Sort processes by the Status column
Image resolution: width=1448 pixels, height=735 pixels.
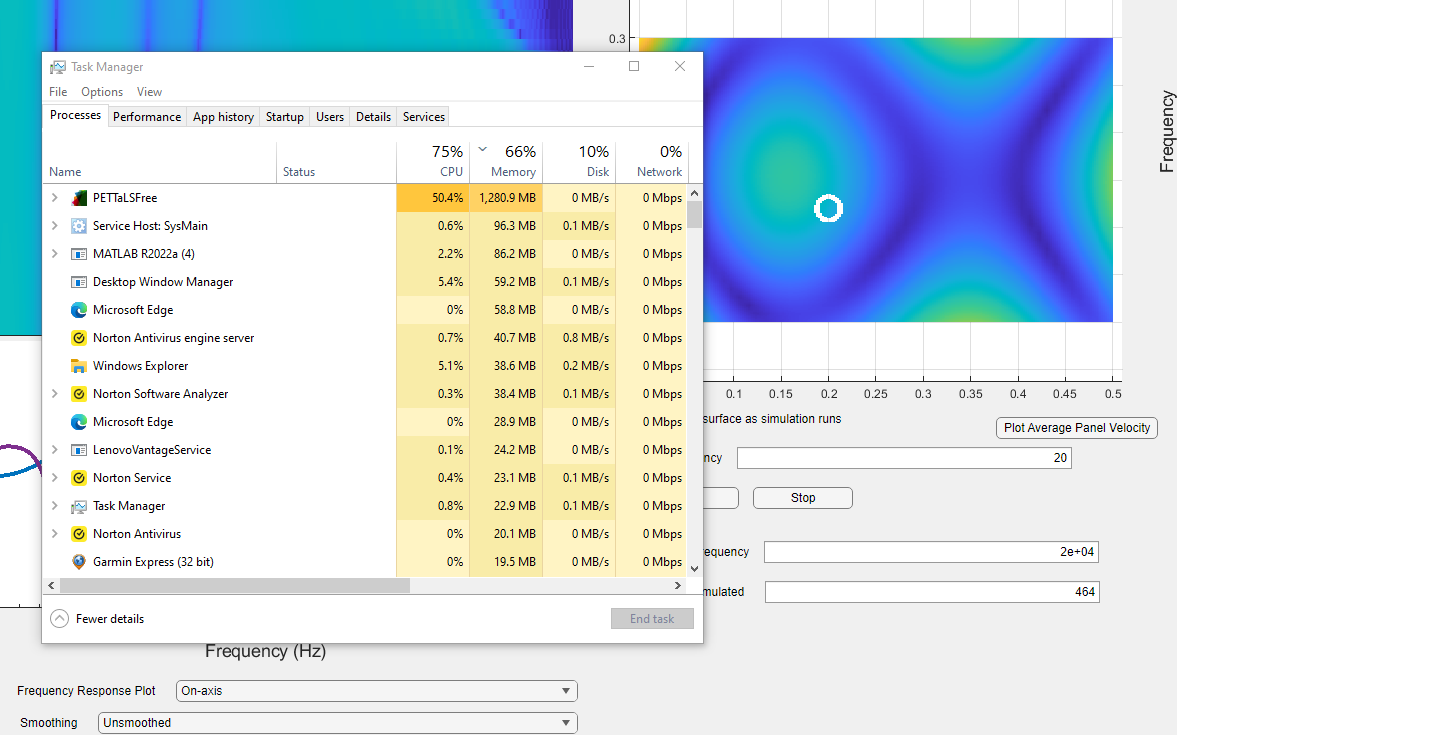point(337,162)
